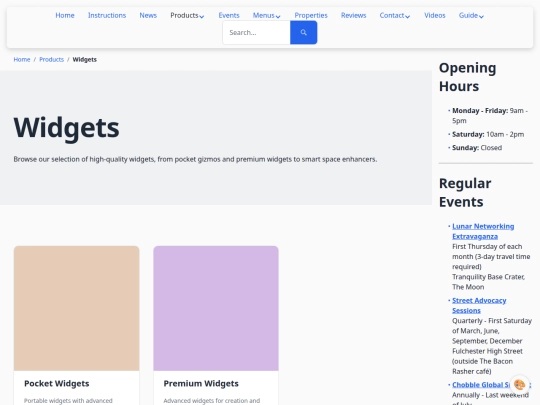
Task: Expand the Guide dropdown chevron
Action: tap(481, 16)
